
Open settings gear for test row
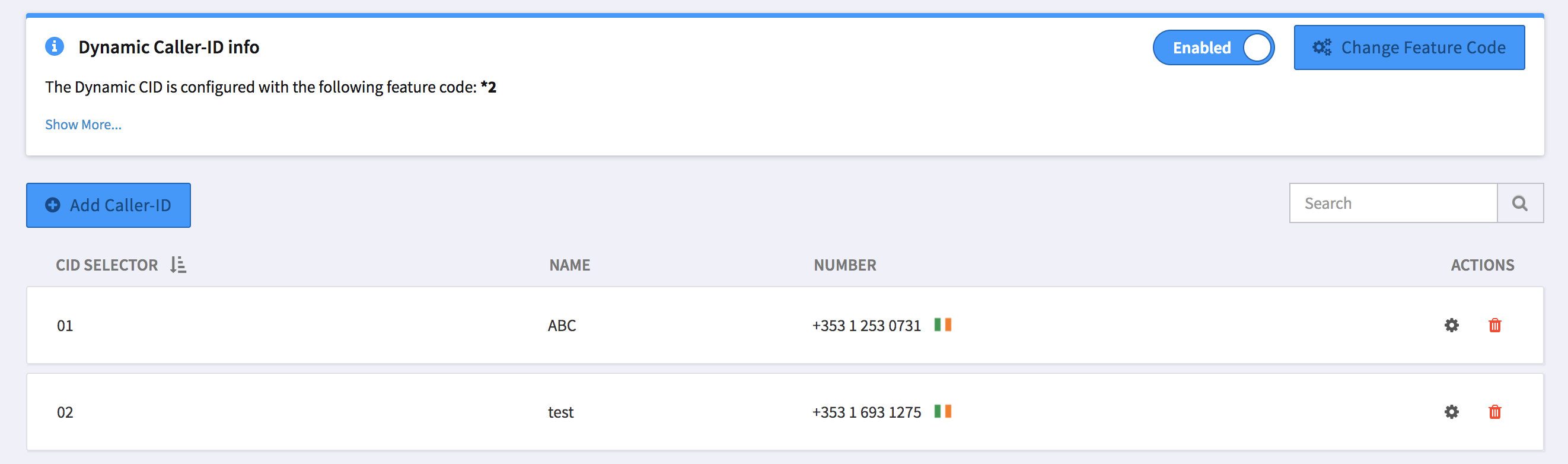click(1452, 412)
